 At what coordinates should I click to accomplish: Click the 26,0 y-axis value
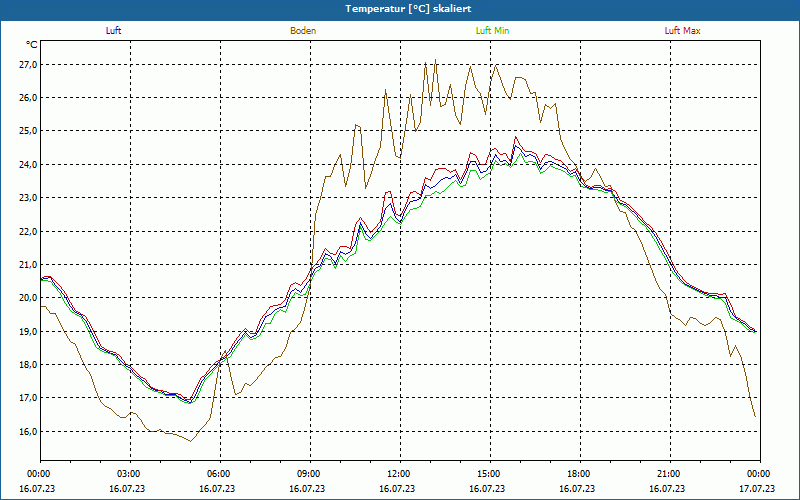pyautogui.click(x=28, y=97)
